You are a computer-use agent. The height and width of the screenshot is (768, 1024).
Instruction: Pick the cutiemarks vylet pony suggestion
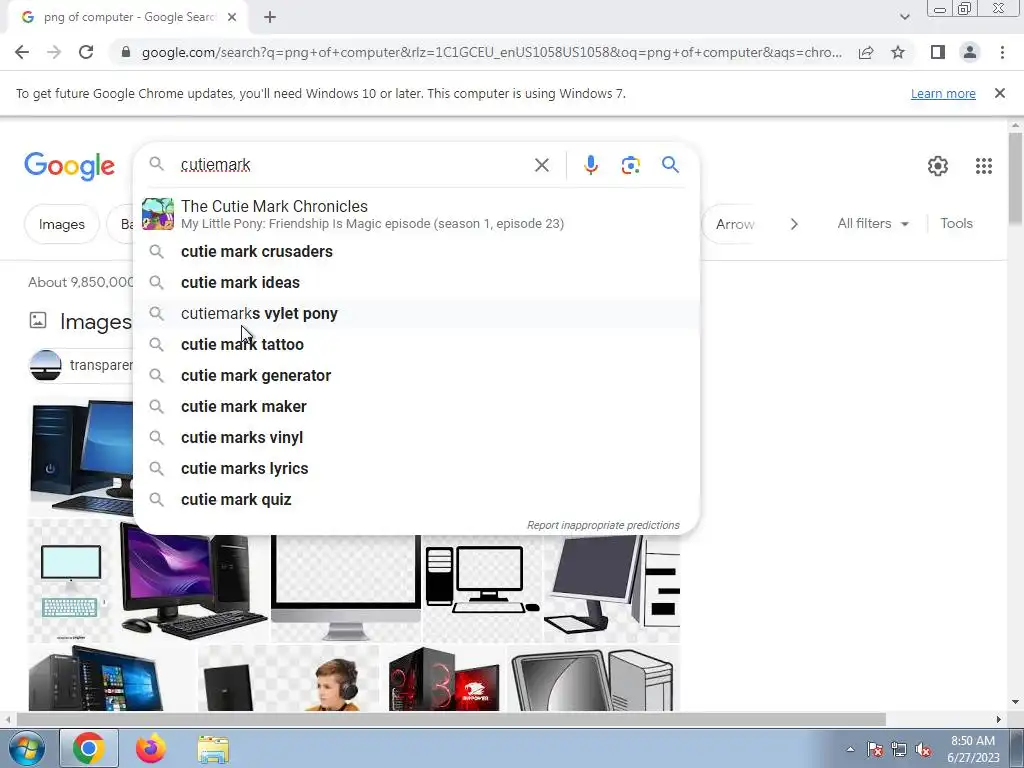pos(416,313)
